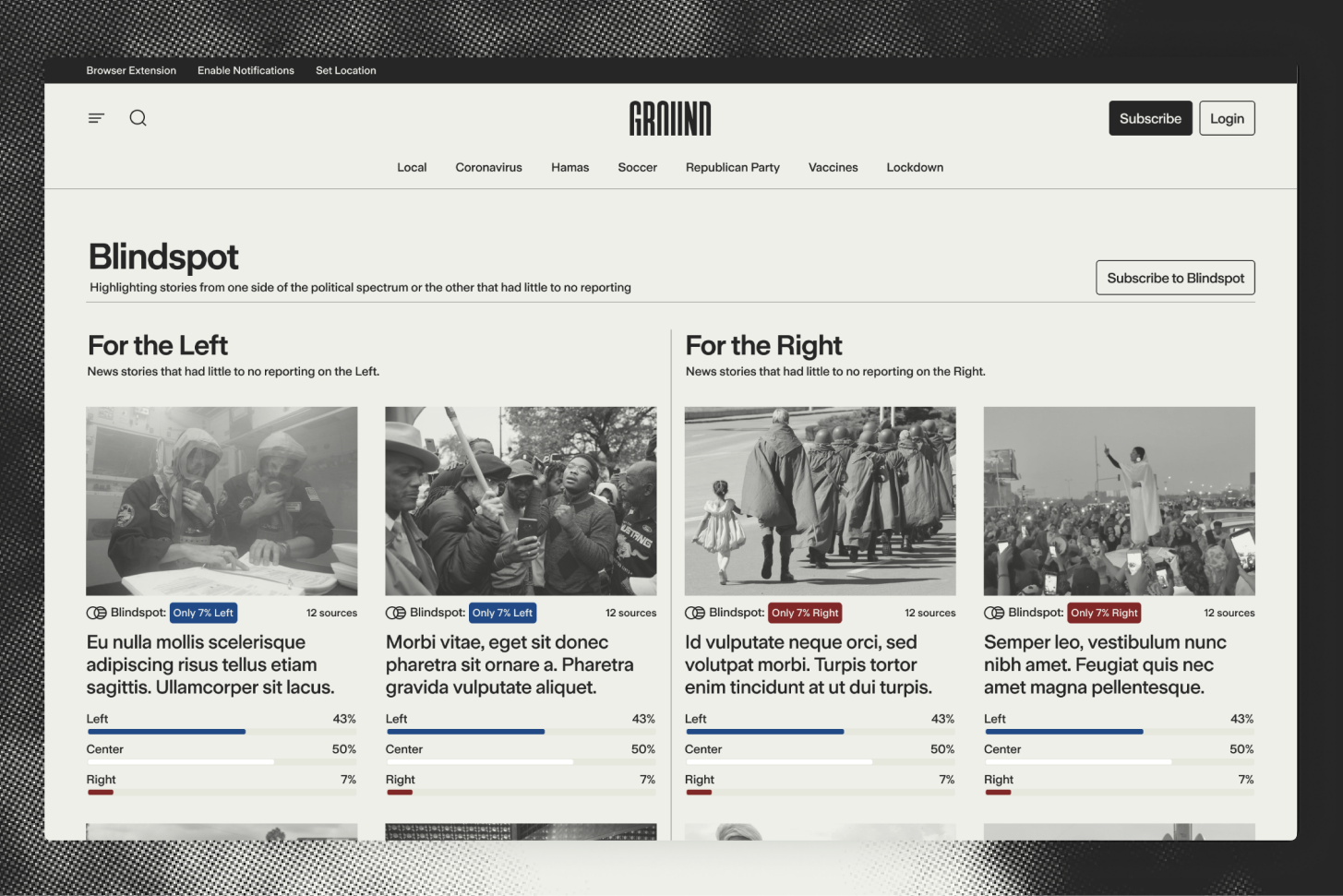The image size is (1343, 896).
Task: Open the Vaccines topic
Action: pos(833,167)
